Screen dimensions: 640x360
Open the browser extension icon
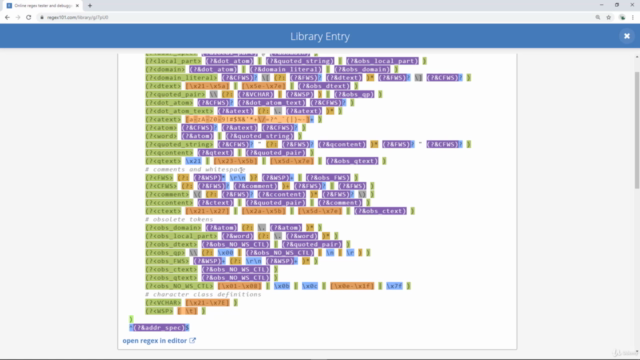[622, 18]
